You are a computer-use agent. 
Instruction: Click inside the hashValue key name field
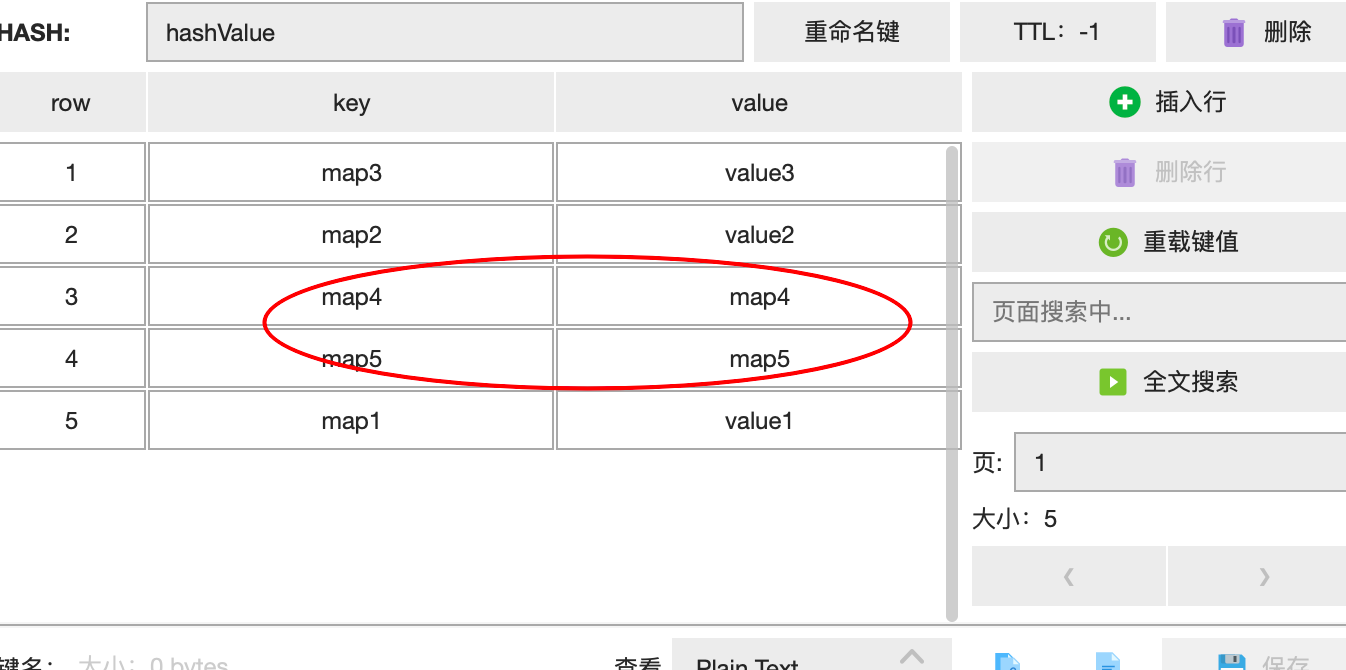click(444, 31)
